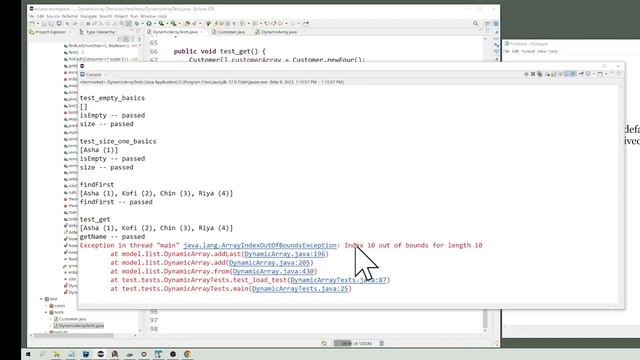
Task: Collapse the tests package in Project Explorer
Action: click(46, 312)
